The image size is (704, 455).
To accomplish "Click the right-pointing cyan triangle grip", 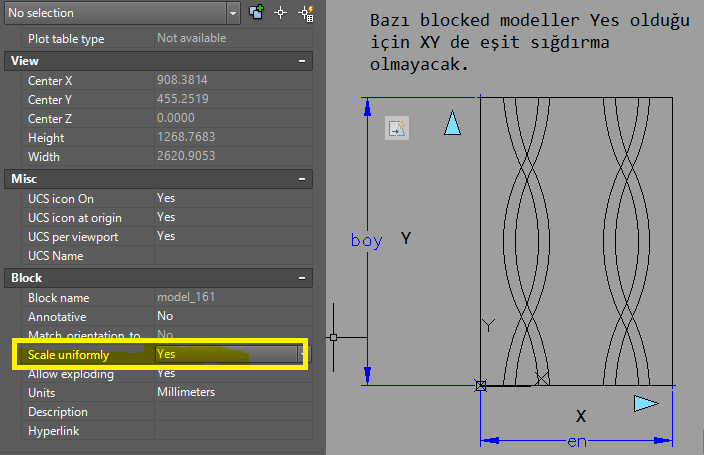I will (647, 403).
